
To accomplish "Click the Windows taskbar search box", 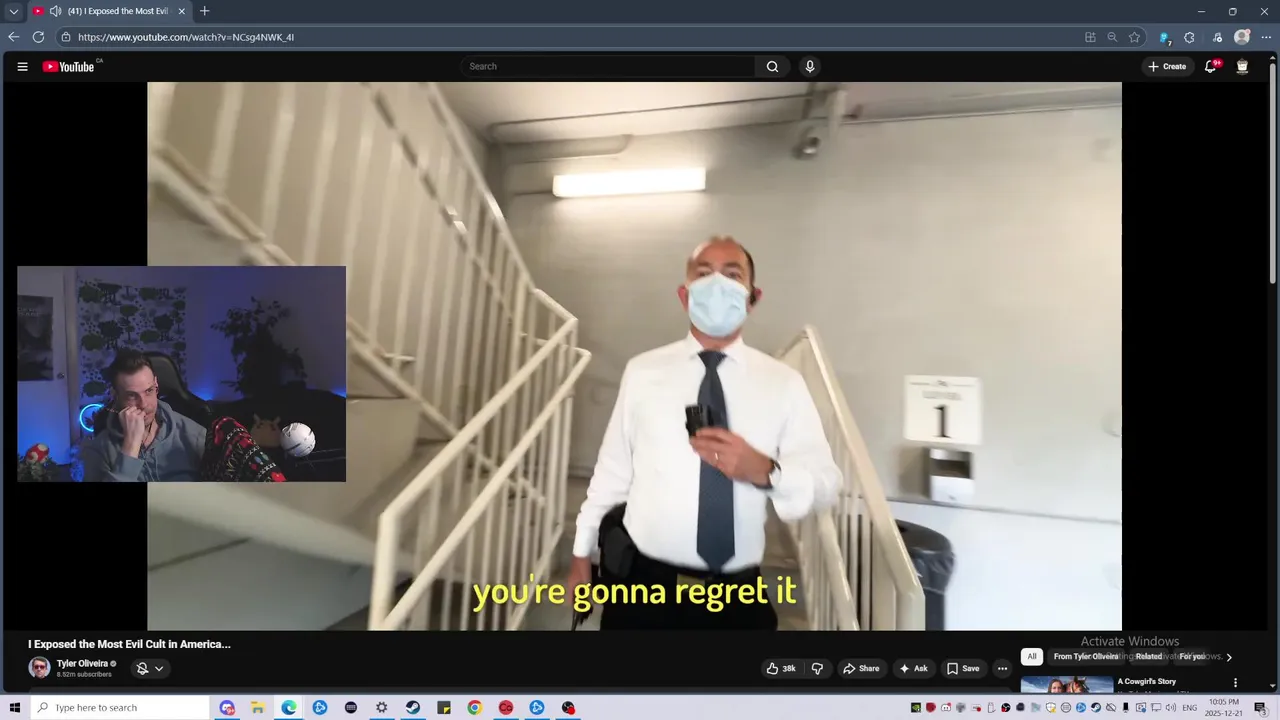I will (x=120, y=708).
